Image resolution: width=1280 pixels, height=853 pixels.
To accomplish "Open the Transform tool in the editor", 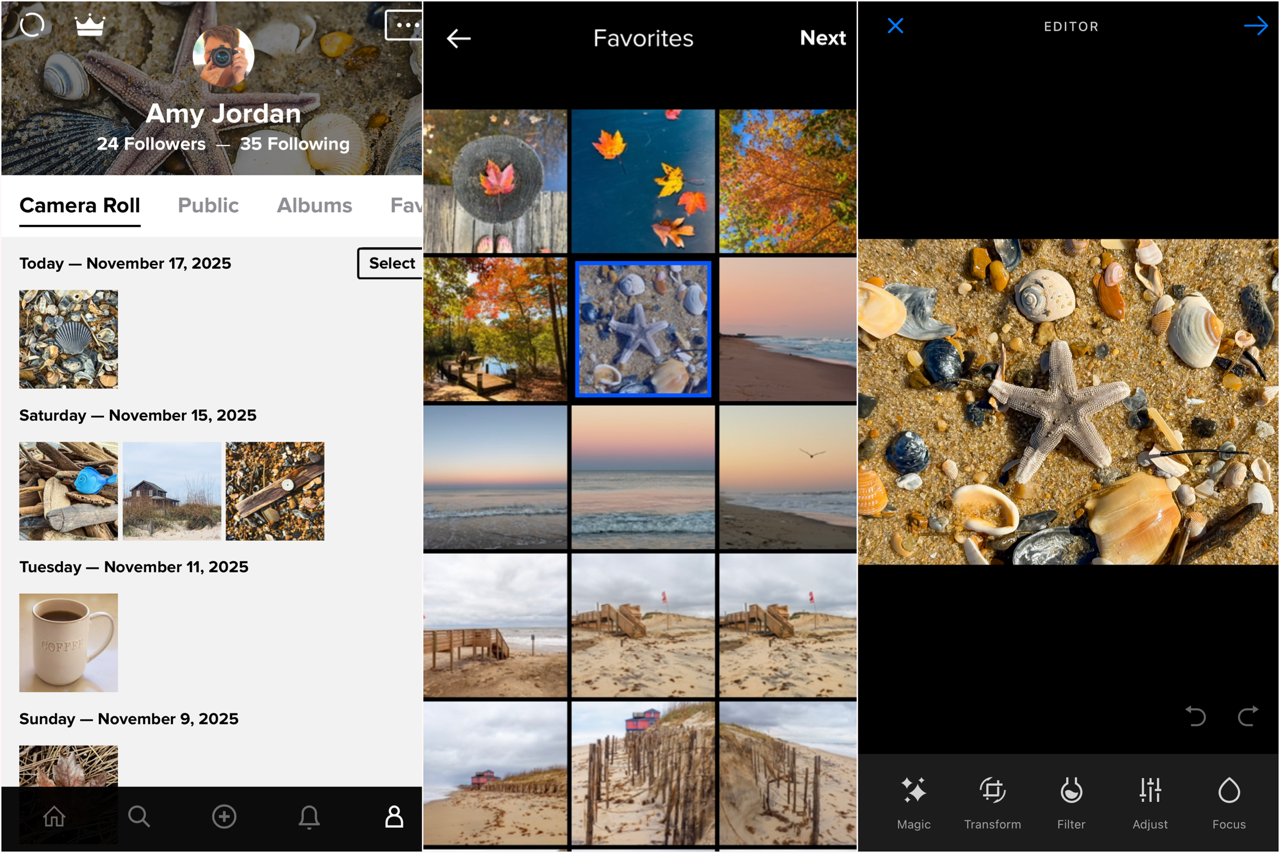I will pos(992,800).
